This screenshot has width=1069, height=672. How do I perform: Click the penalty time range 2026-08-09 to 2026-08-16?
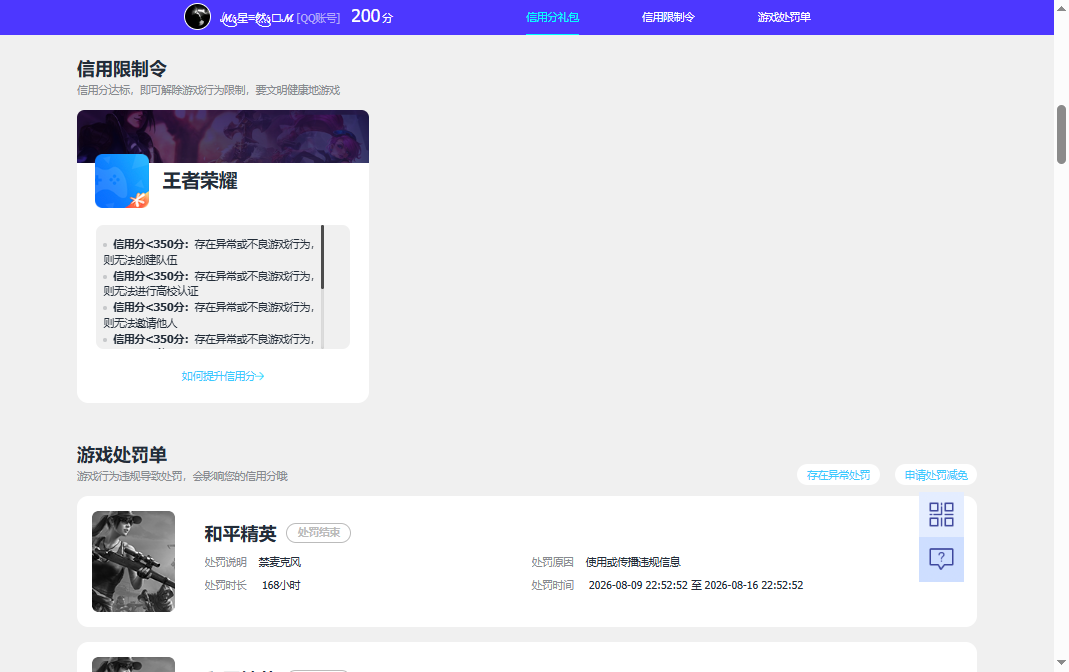(x=696, y=585)
